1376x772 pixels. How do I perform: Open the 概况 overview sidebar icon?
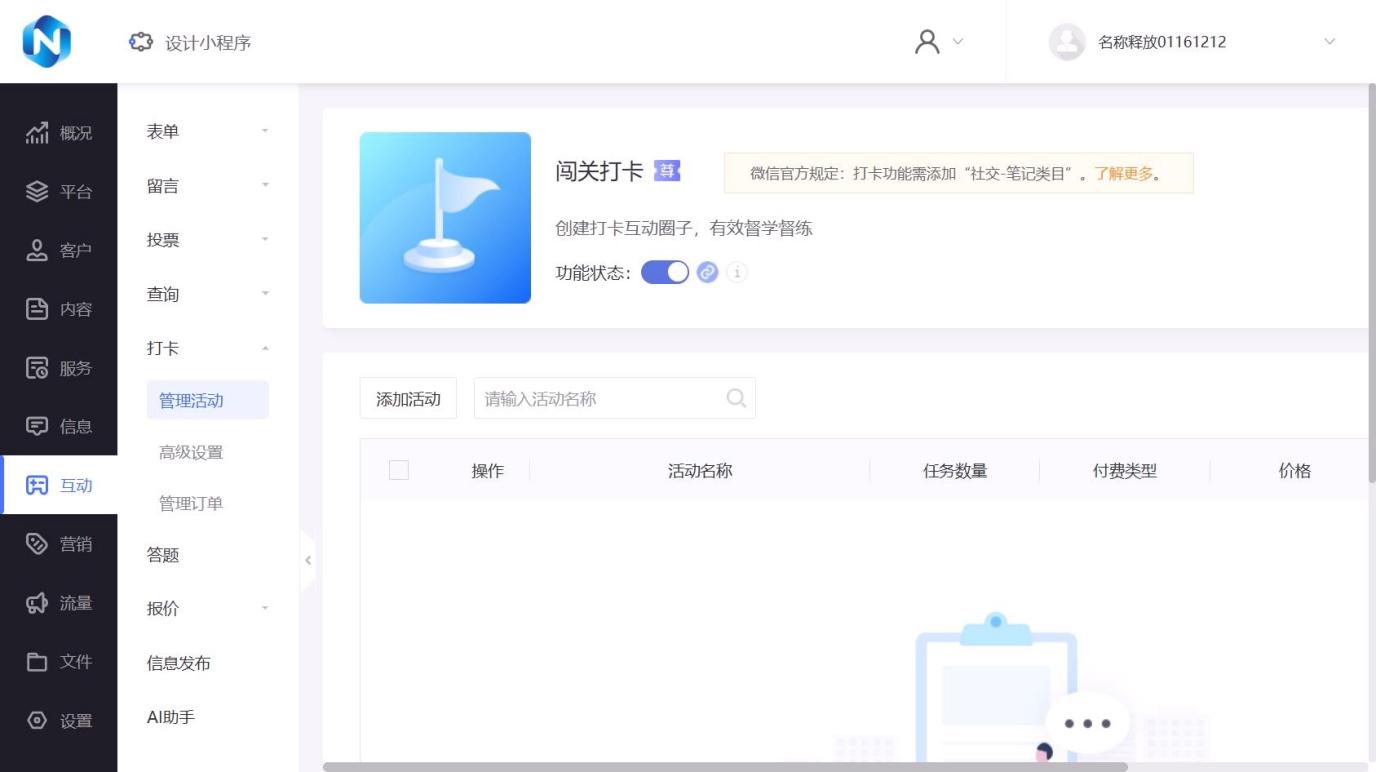point(37,133)
